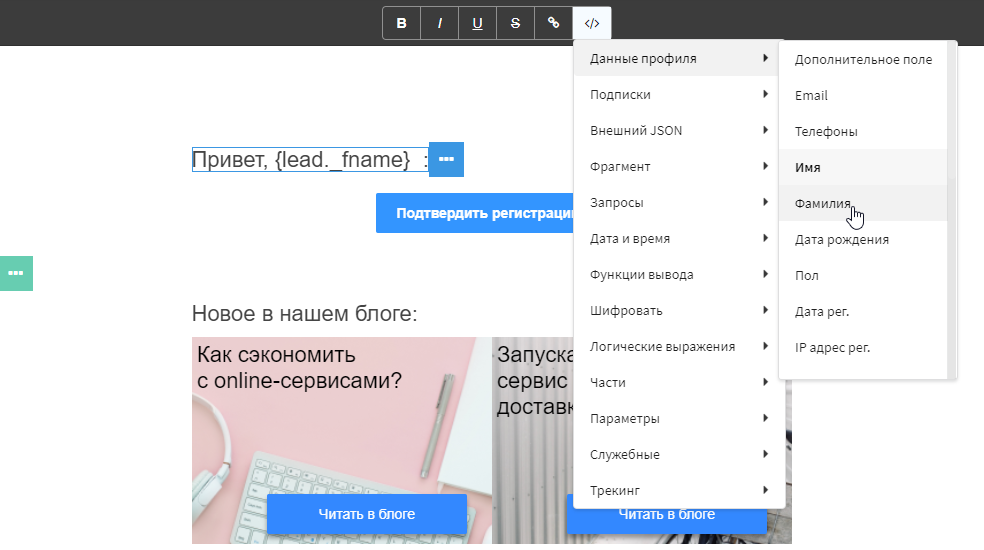Open the Данные профиля menu item

(676, 58)
